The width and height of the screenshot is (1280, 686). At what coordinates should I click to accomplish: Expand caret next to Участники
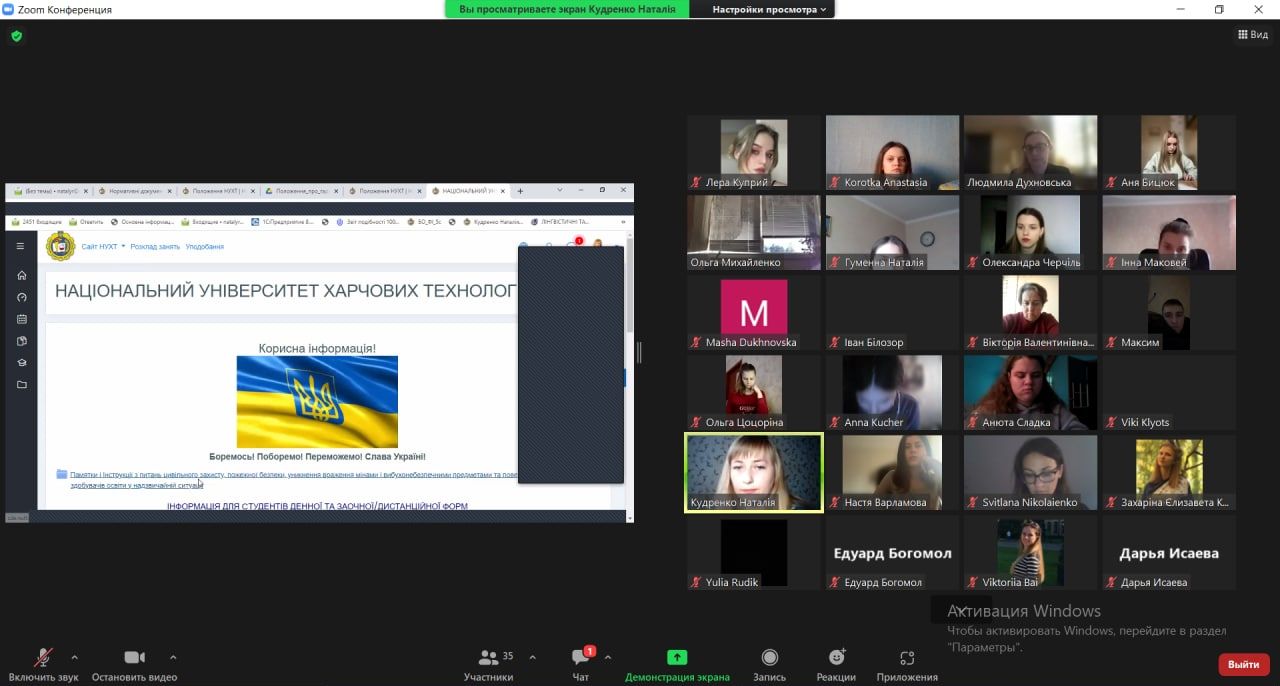(x=532, y=658)
